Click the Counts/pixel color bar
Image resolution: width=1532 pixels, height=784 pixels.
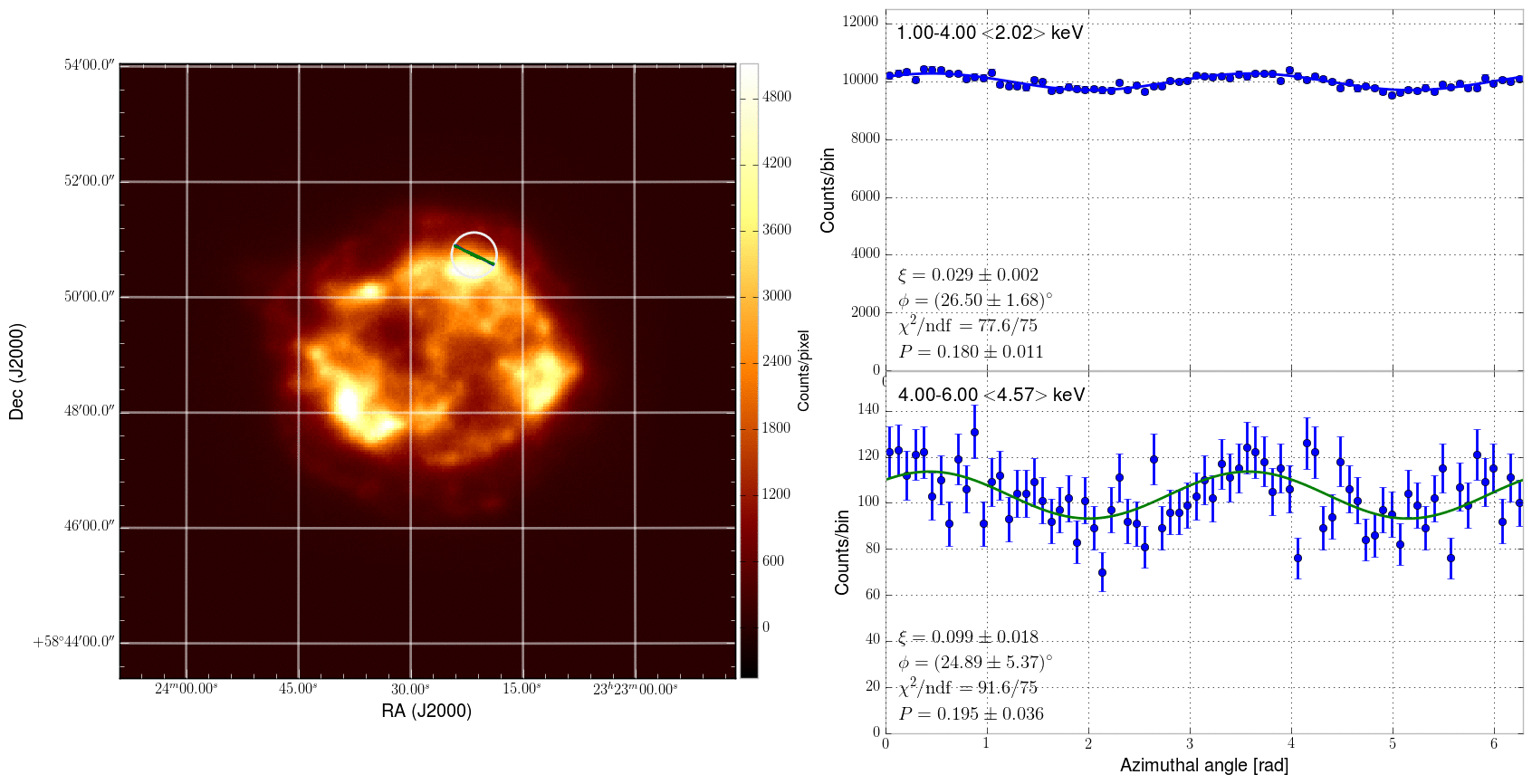(749, 370)
